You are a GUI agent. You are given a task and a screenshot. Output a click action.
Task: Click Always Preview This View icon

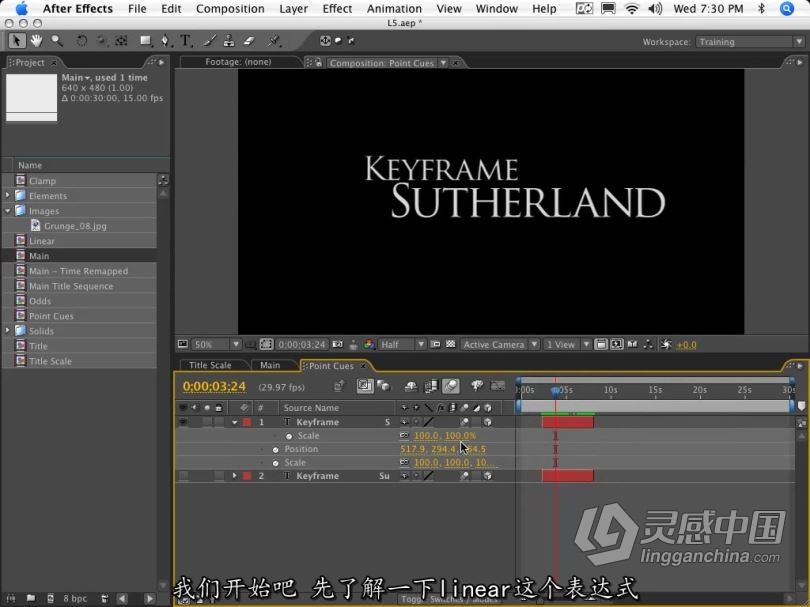(183, 345)
